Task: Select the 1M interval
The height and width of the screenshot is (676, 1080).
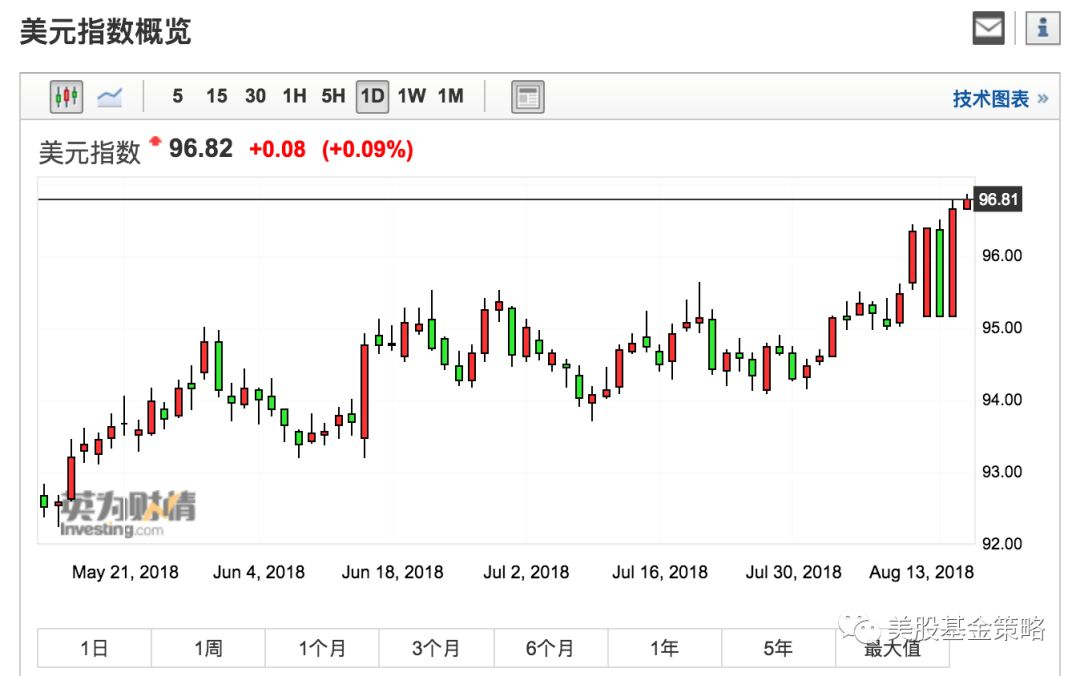Action: 450,96
